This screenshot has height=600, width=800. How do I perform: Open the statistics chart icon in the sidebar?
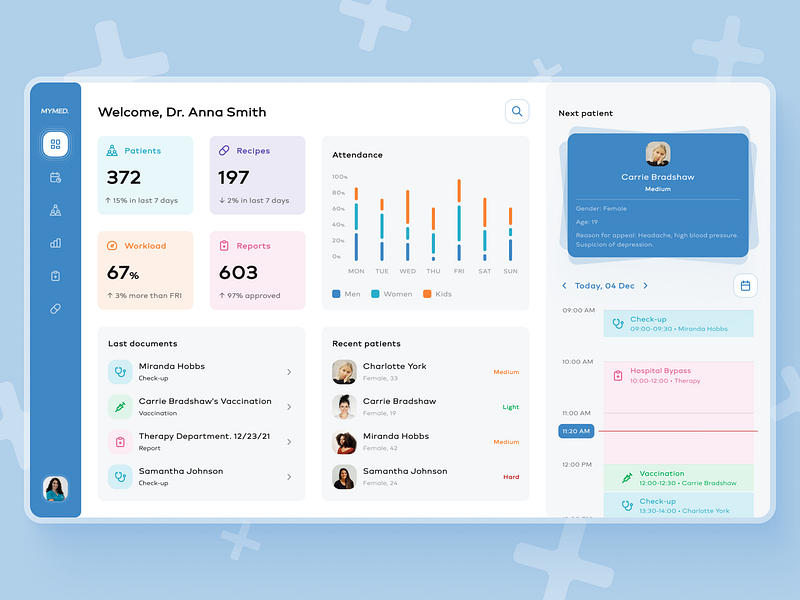(55, 243)
